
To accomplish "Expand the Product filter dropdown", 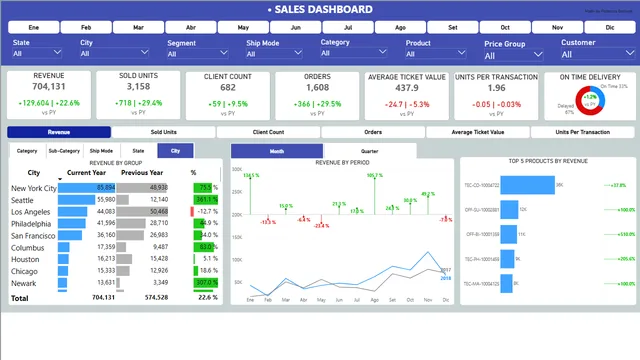I will (x=436, y=53).
